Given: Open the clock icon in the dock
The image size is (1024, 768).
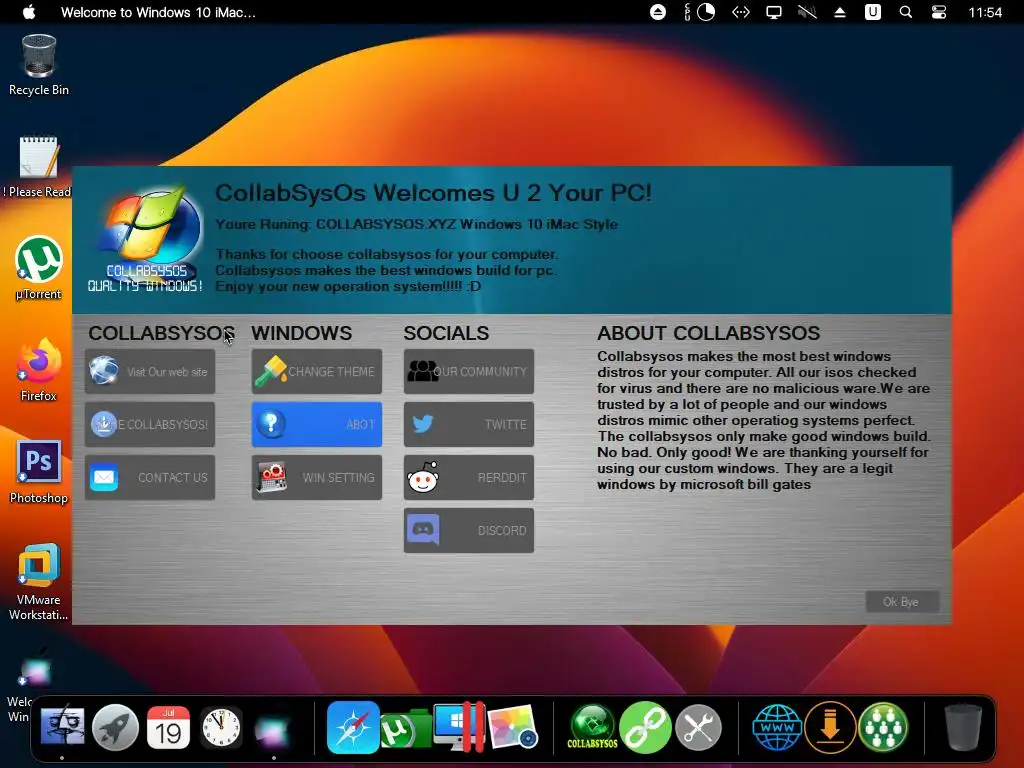Looking at the screenshot, I should (221, 727).
